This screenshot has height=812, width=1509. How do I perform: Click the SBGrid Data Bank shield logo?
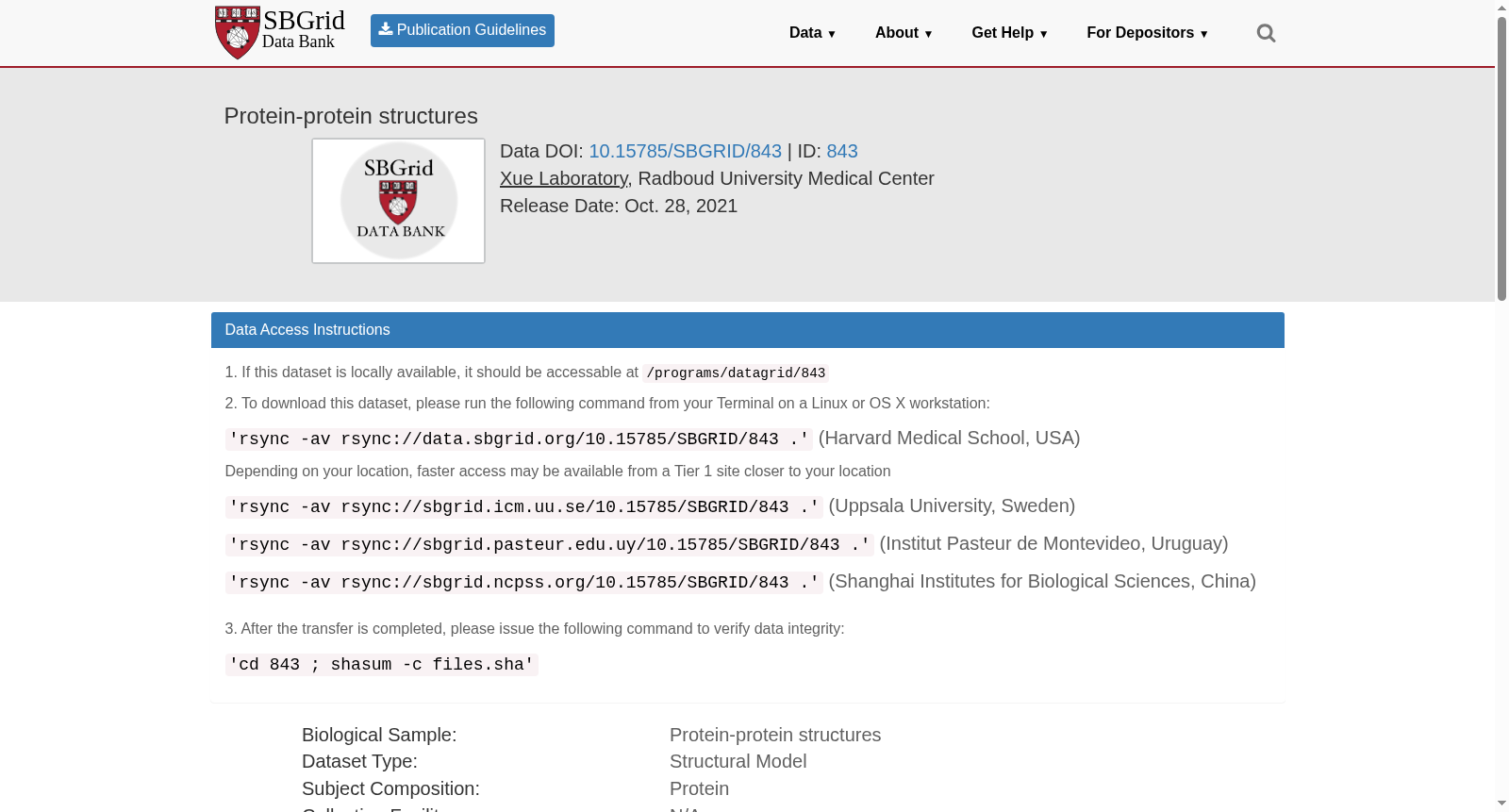point(237,33)
